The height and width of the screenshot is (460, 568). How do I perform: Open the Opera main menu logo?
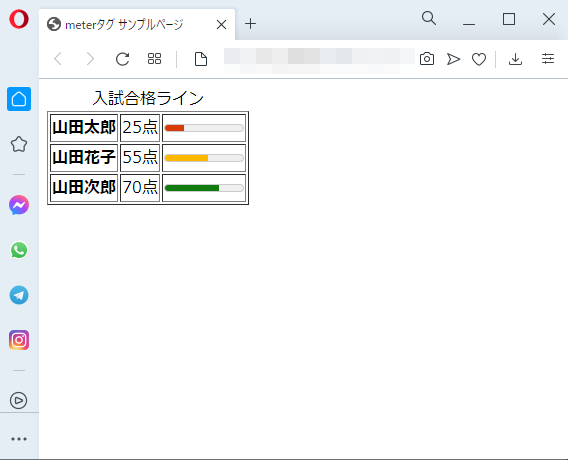(19, 19)
